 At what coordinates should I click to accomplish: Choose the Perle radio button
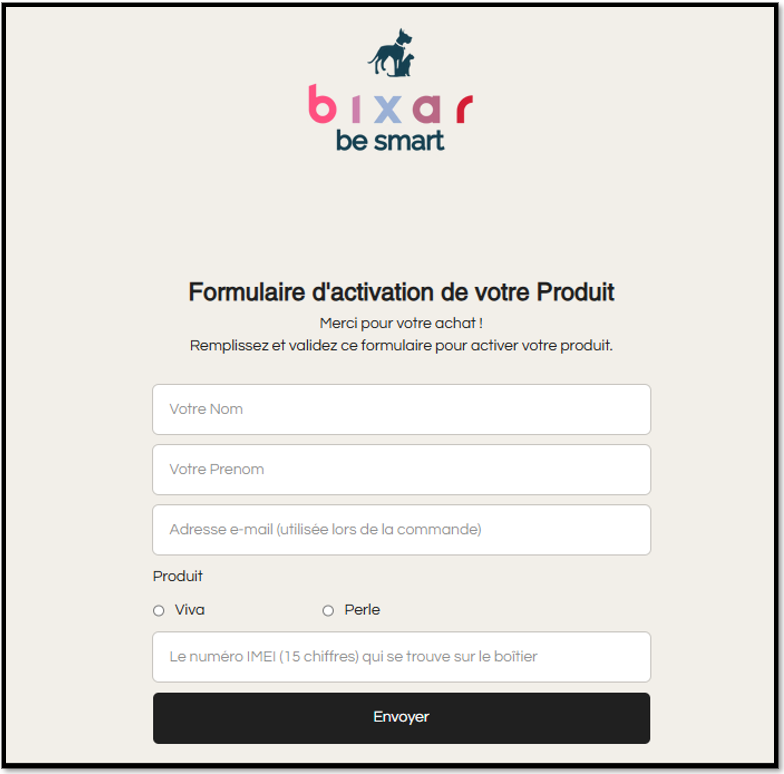tap(328, 611)
